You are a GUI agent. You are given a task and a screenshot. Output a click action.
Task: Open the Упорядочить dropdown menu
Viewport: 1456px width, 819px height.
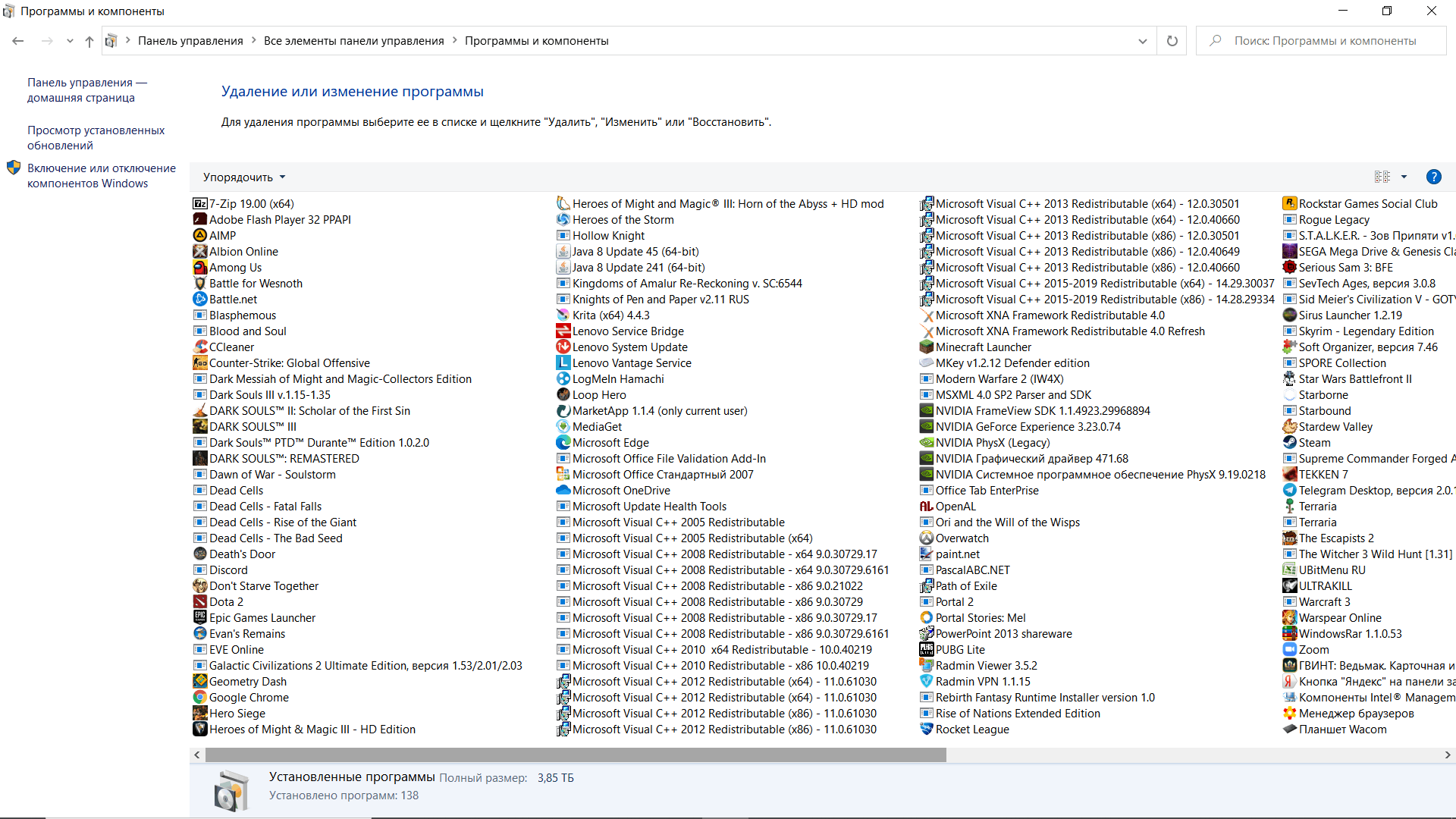coord(244,177)
